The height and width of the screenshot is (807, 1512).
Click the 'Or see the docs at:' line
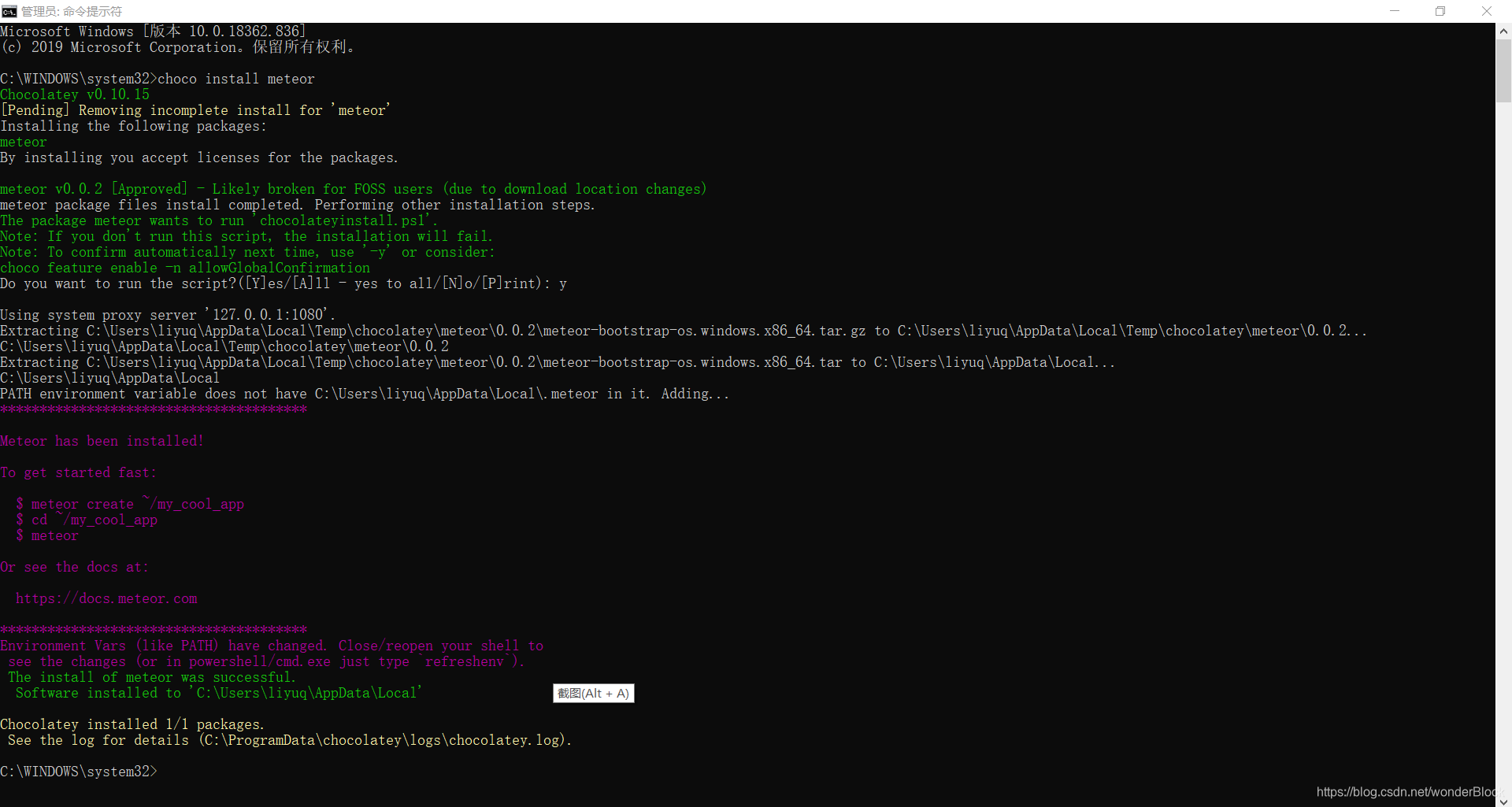click(75, 567)
